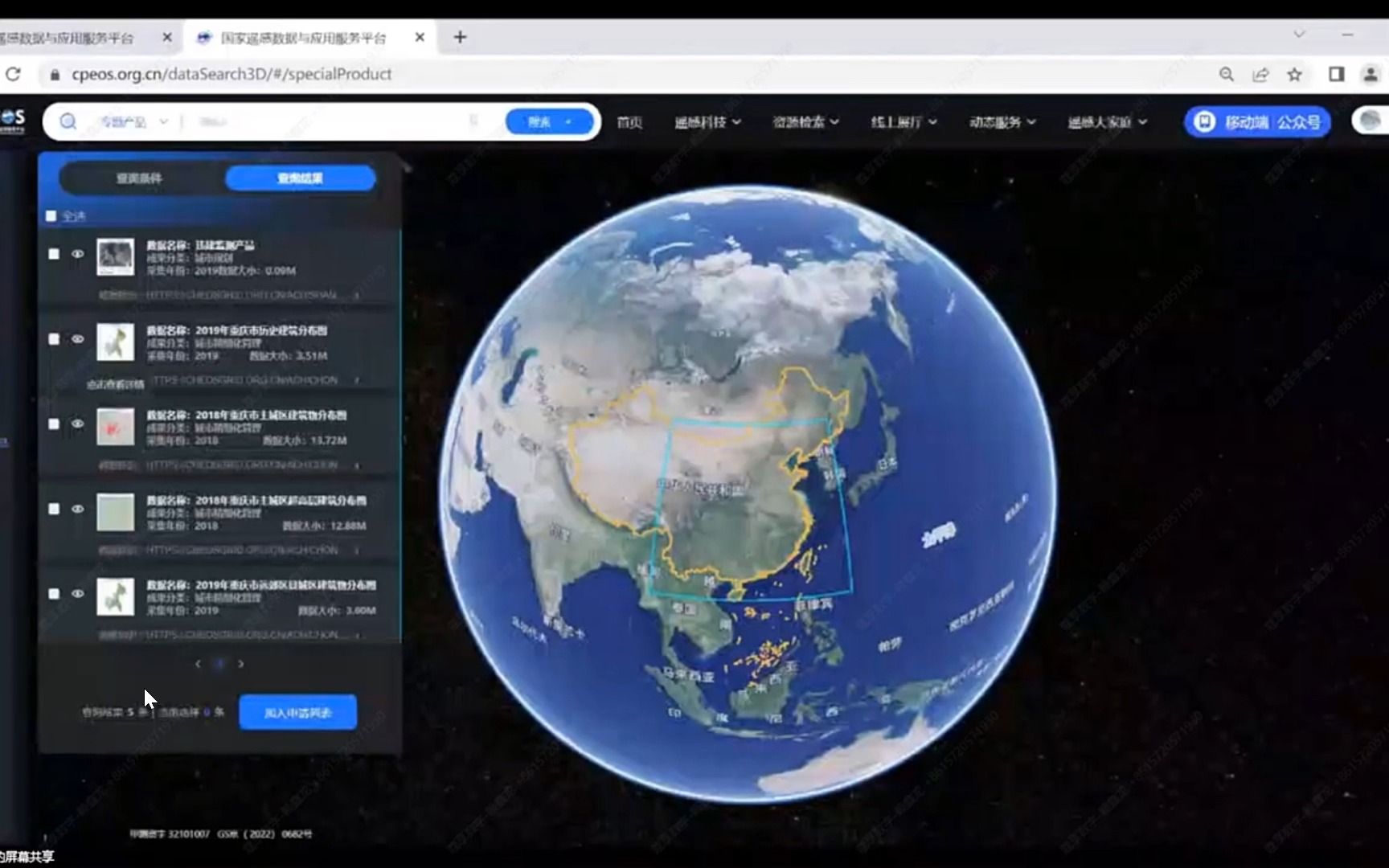Open thumbnail of 违建监测产品 result

116,257
